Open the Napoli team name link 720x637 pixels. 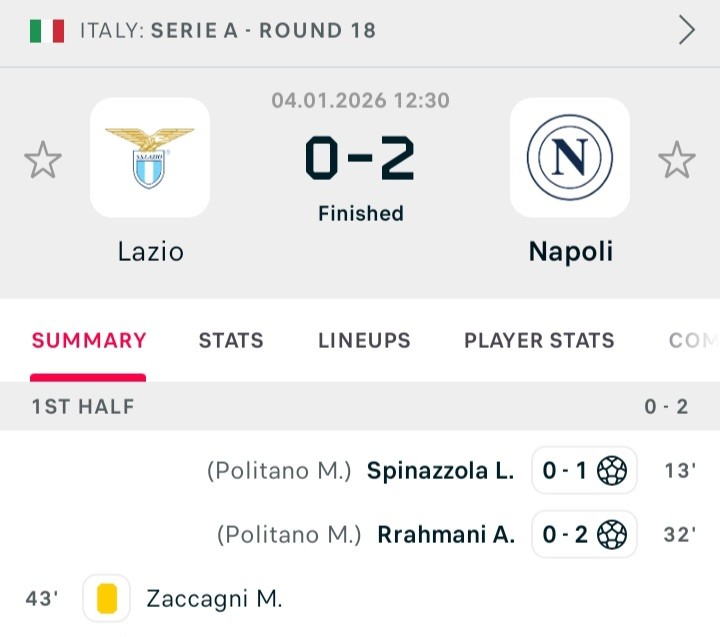(x=570, y=251)
